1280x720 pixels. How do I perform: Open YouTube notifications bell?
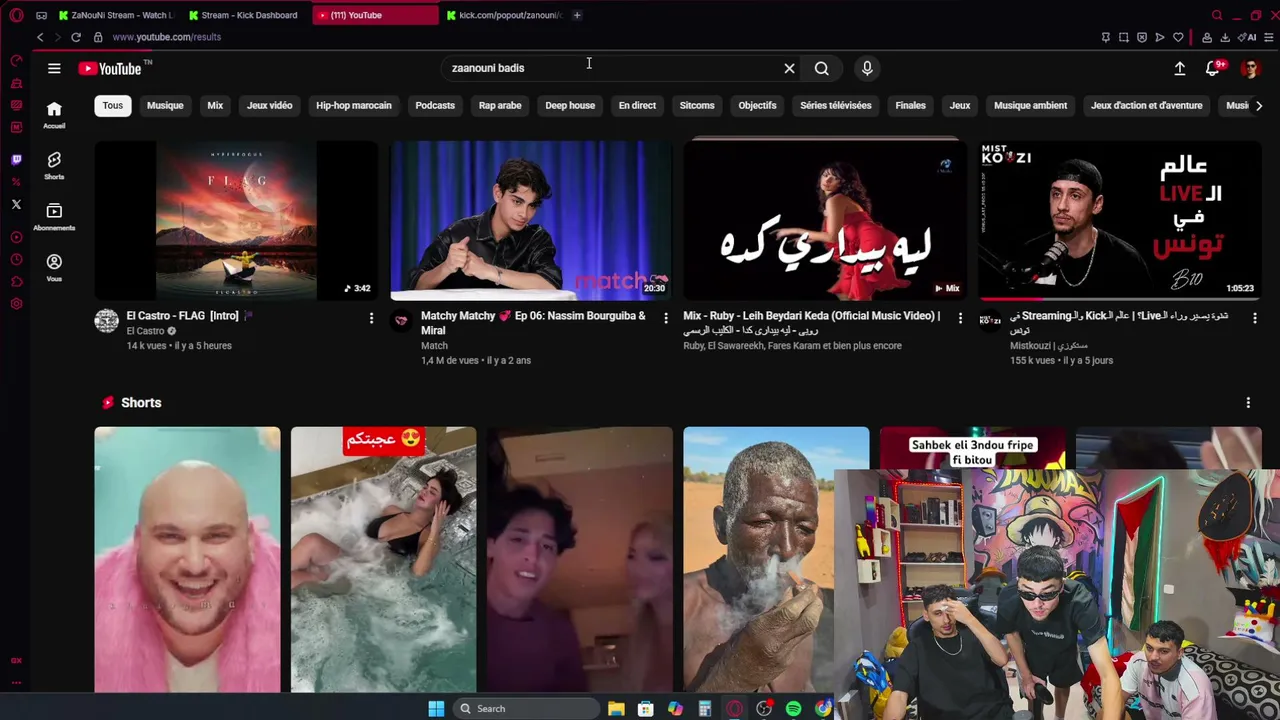[1214, 68]
